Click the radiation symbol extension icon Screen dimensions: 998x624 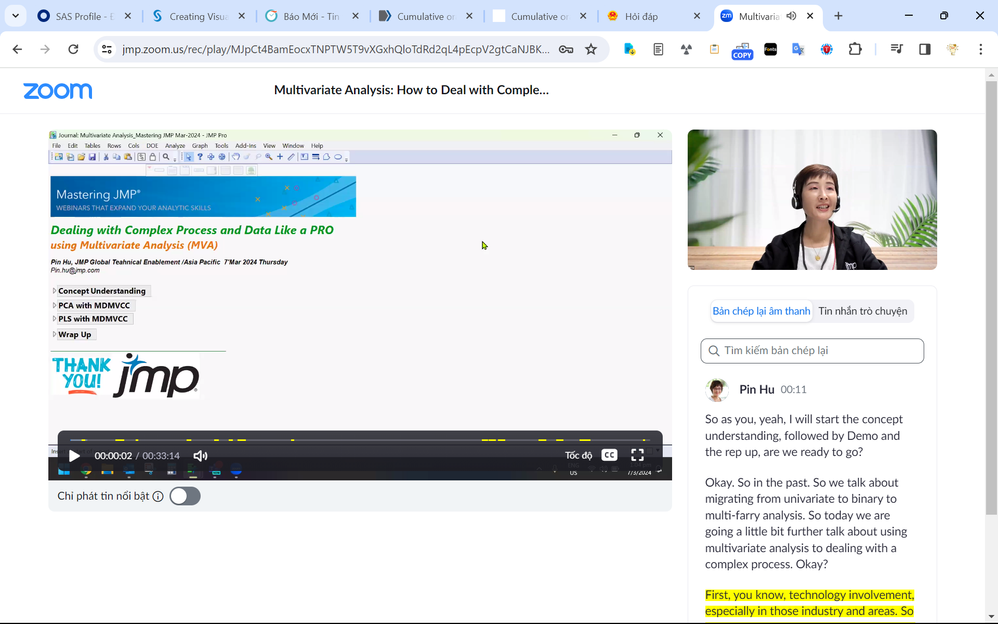tap(686, 49)
